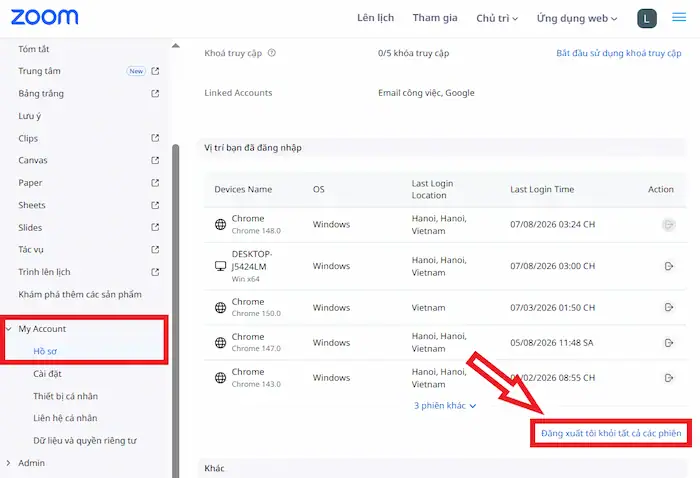This screenshot has width=700, height=478.
Task: Click sidebar scroll-up arrow
Action: 176,46
